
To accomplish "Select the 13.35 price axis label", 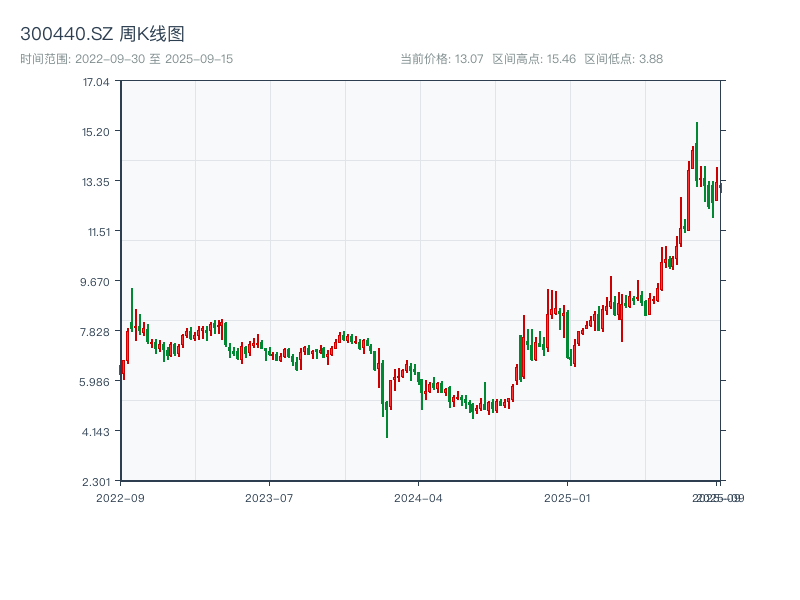I will tap(96, 182).
